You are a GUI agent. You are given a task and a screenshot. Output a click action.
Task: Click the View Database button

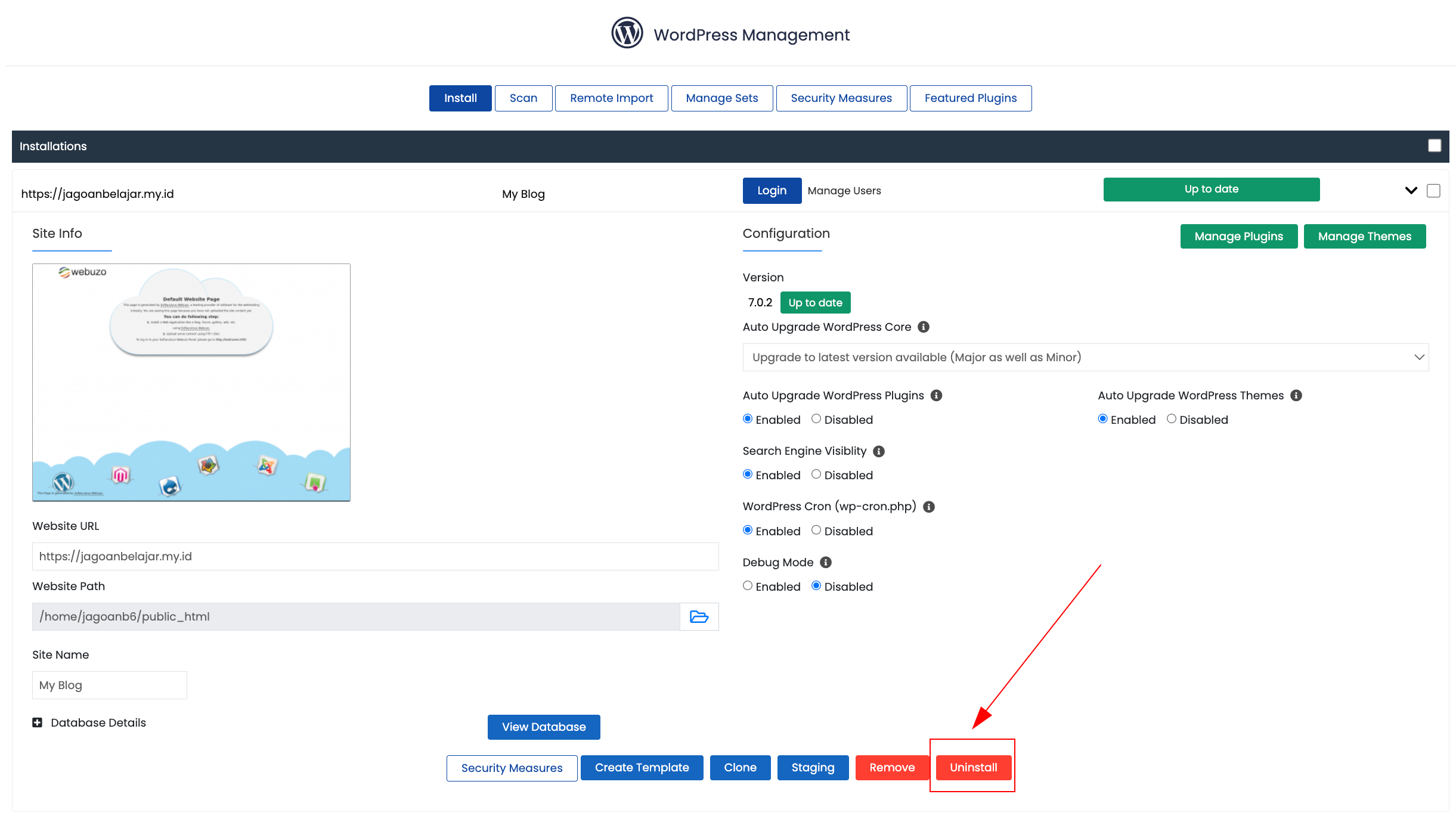pos(544,727)
